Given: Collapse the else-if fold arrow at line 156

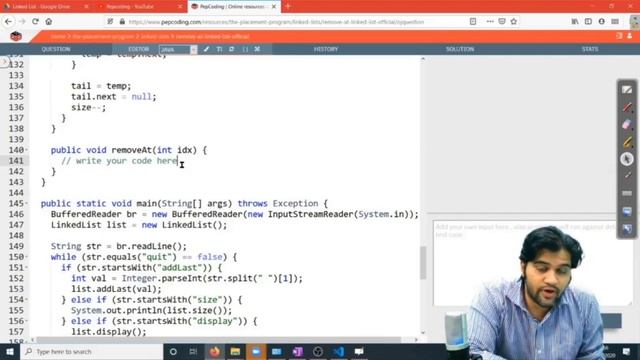Looking at the screenshot, I should 27,321.
